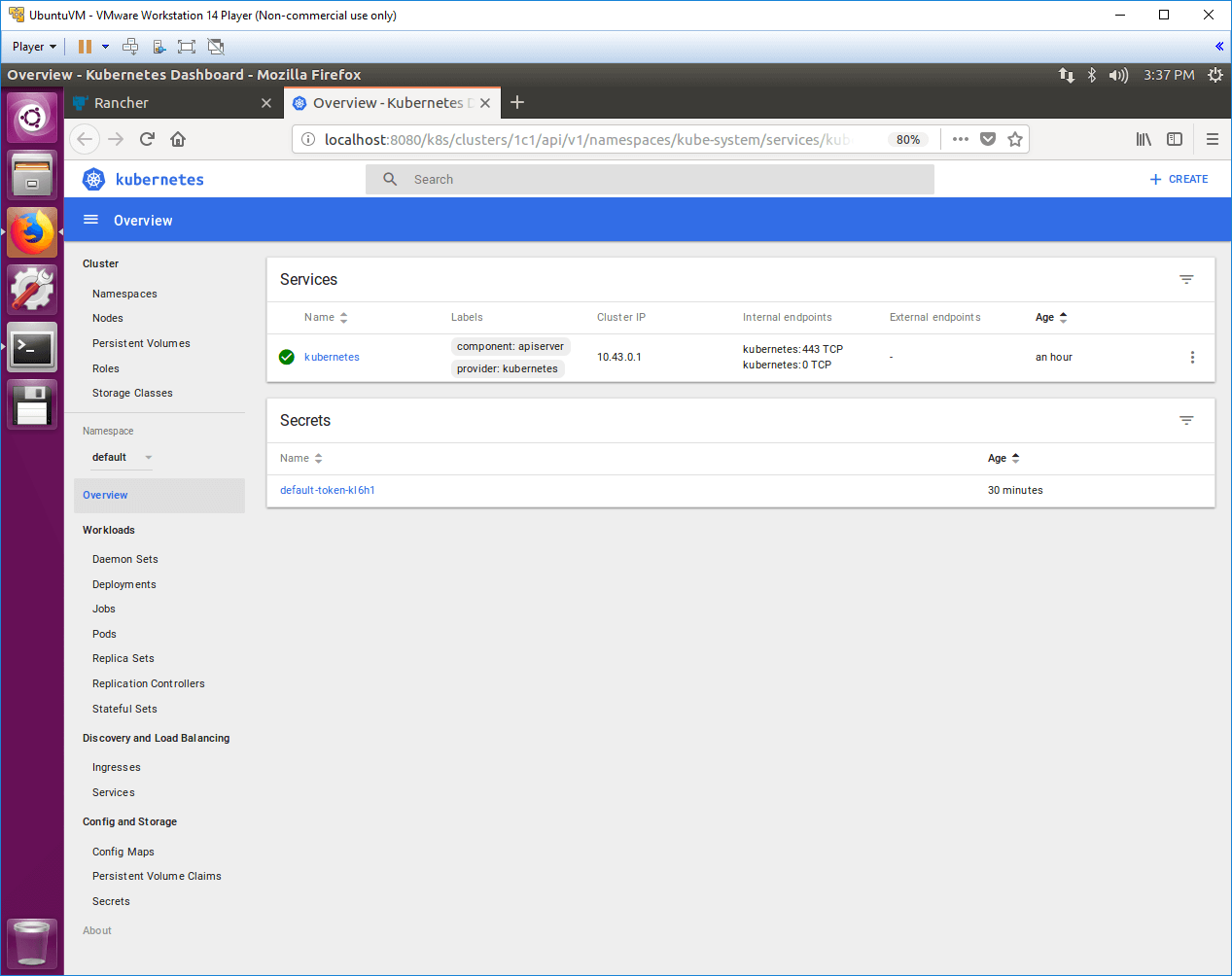
Task: Go back to the previous page
Action: point(85,139)
